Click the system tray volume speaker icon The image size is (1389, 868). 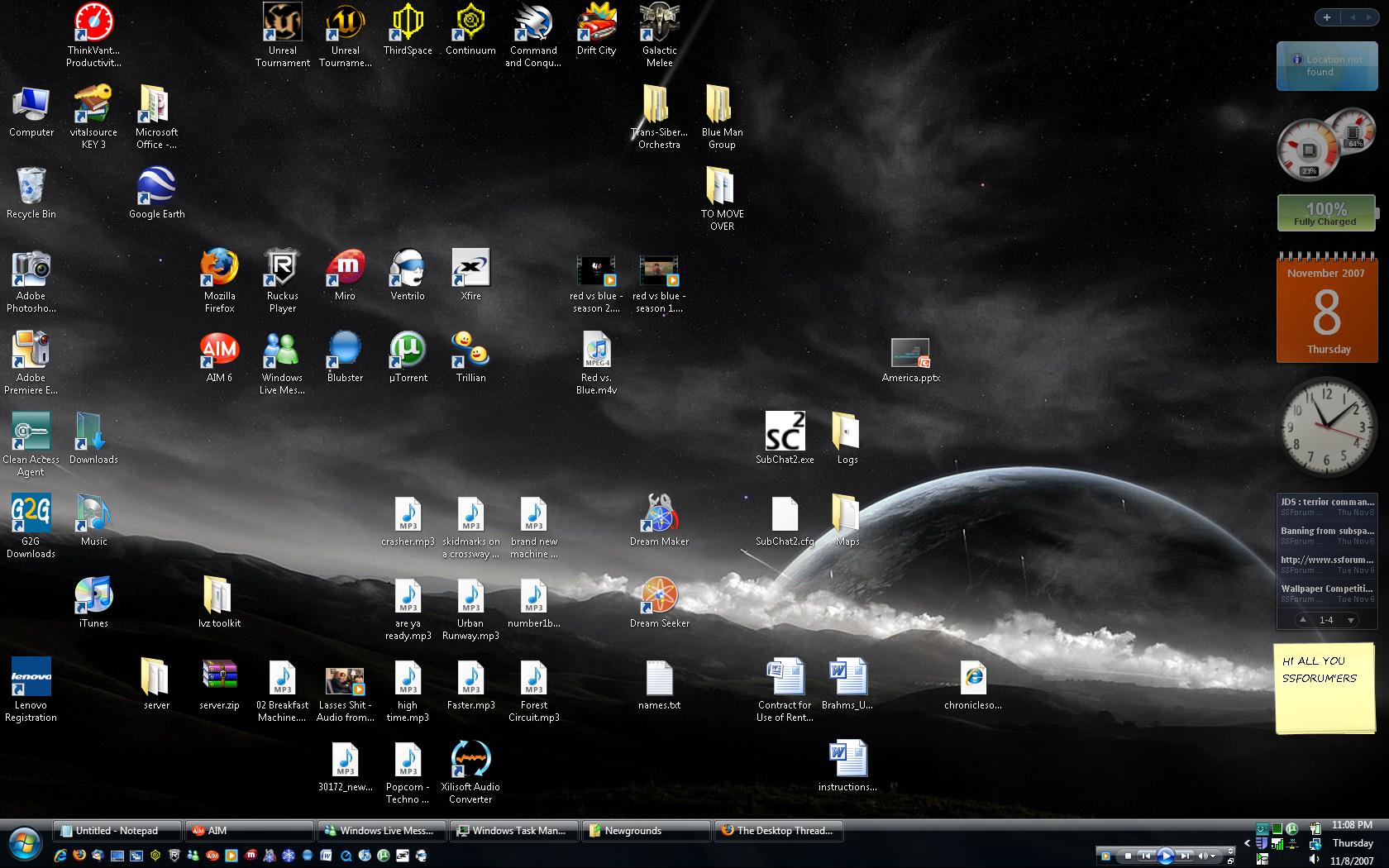1315,860
